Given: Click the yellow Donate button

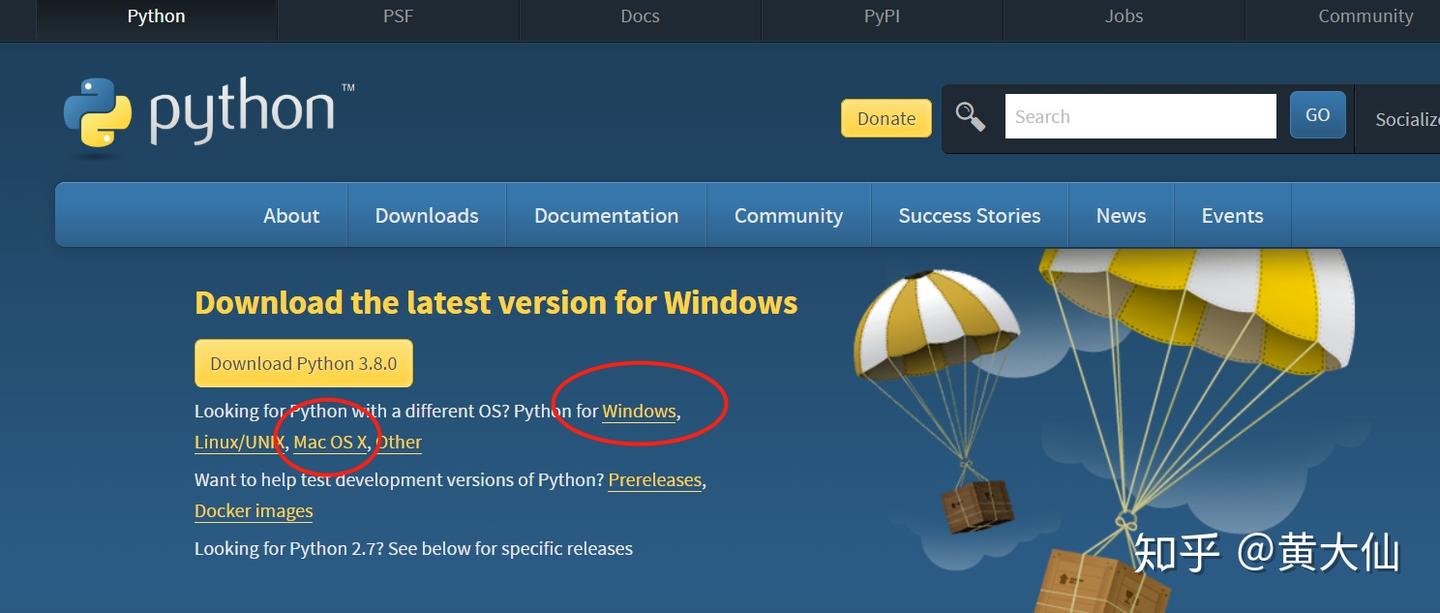Looking at the screenshot, I should tap(886, 118).
